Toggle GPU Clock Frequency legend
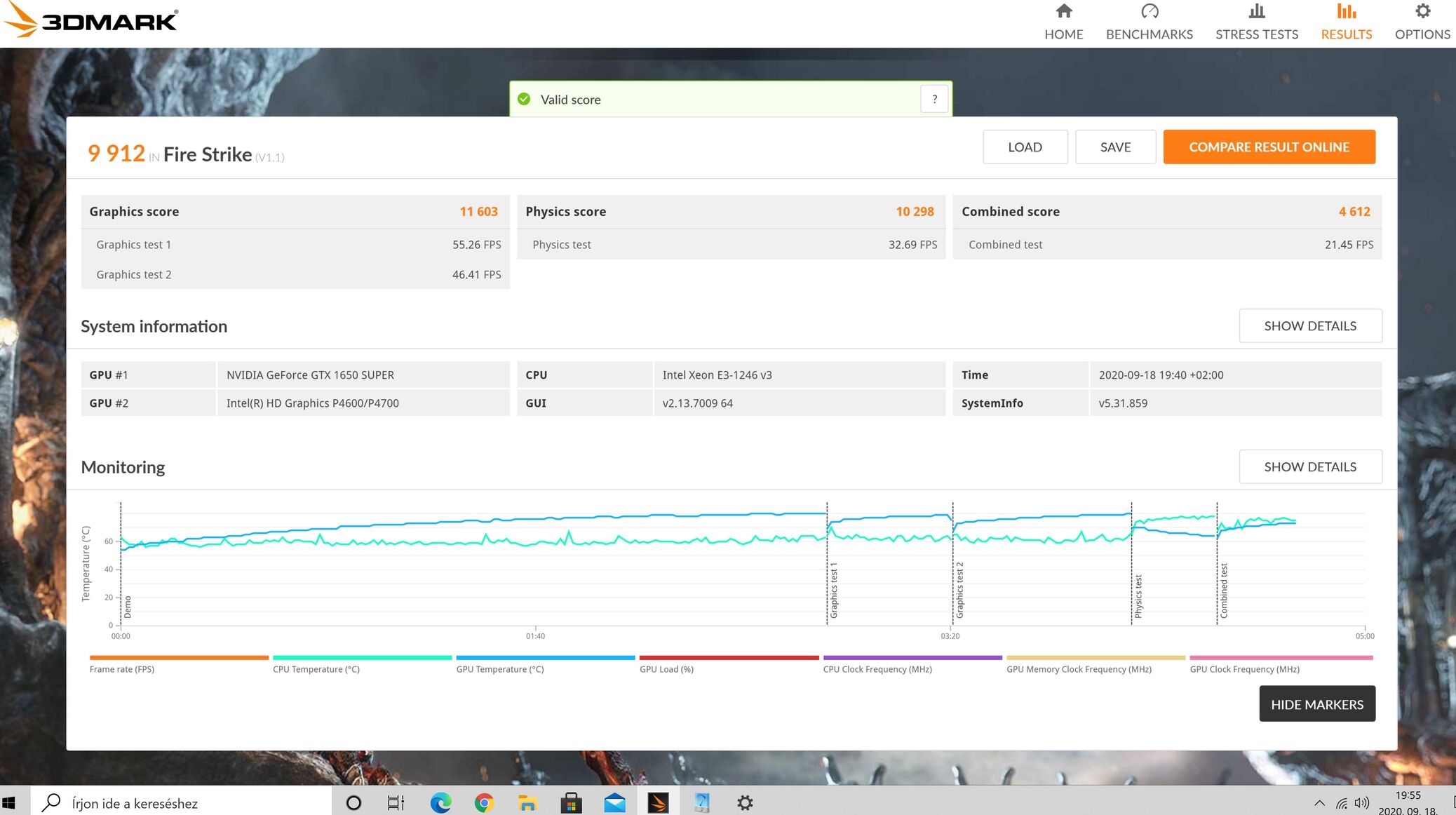Image resolution: width=1456 pixels, height=815 pixels. click(x=1281, y=664)
